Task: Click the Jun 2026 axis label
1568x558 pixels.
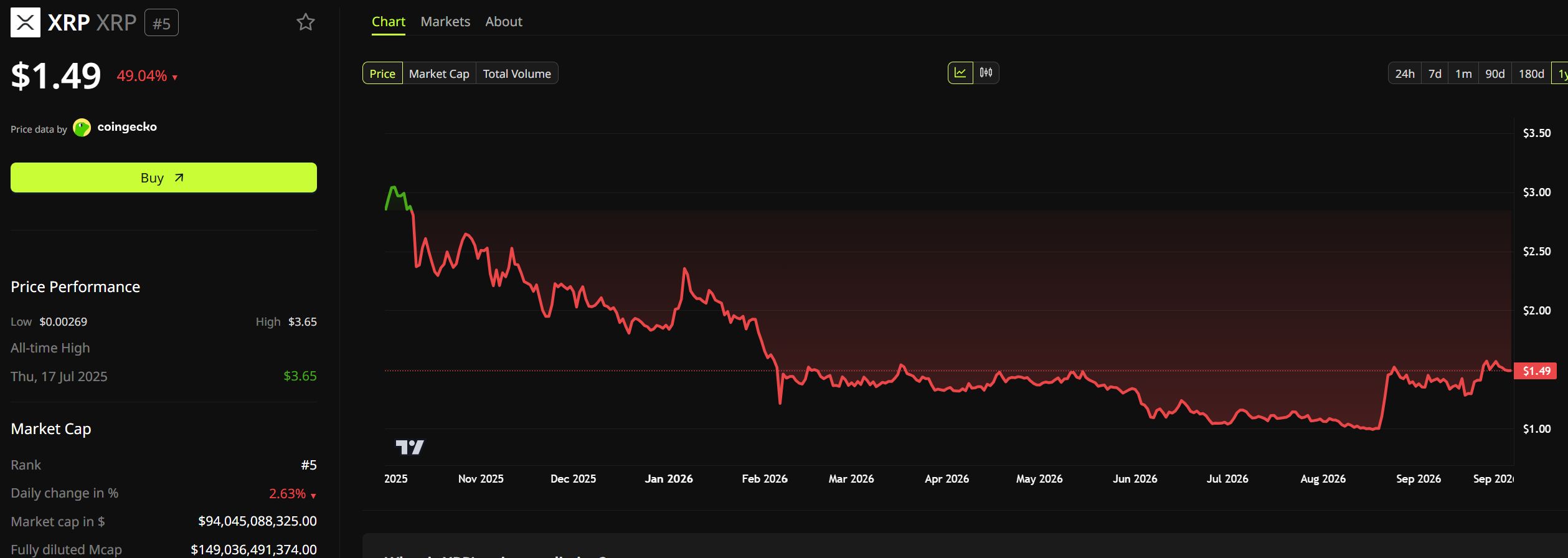Action: (1135, 479)
